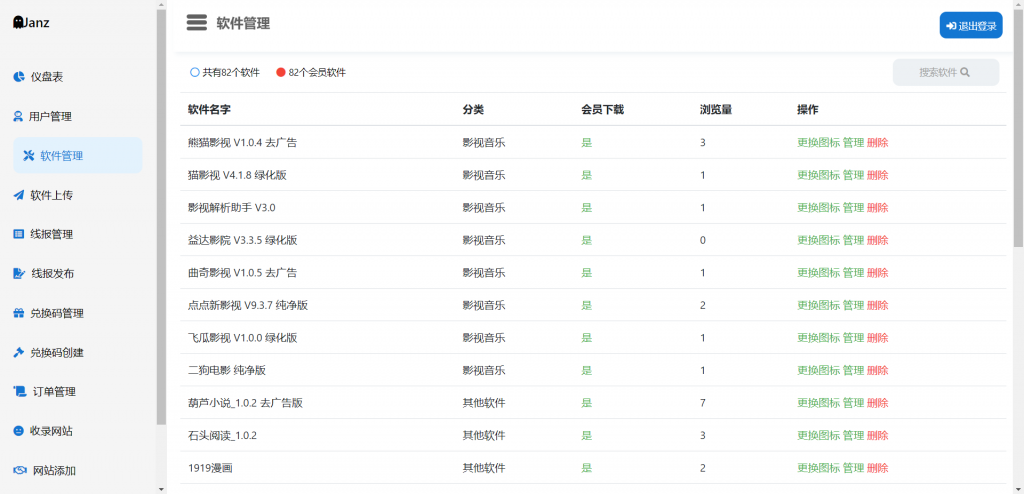This screenshot has height=494, width=1024.
Task: Click 管理 for 1919漫画
Action: 853,468
